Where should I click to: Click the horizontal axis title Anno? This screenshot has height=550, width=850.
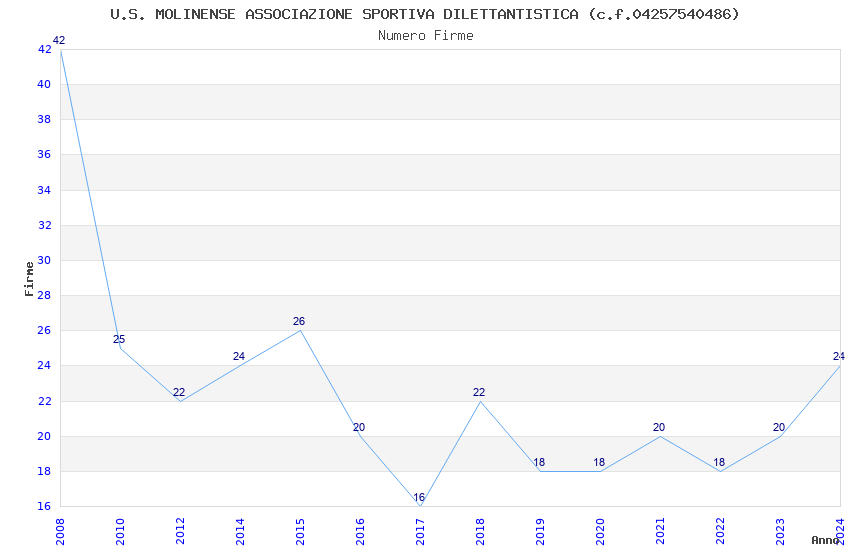(x=826, y=540)
